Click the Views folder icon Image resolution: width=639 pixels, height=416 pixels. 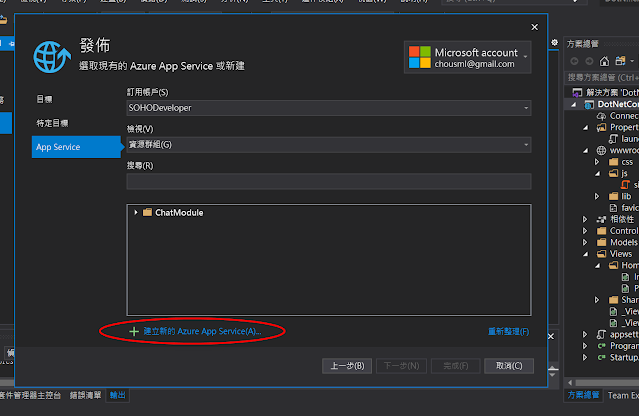pyautogui.click(x=602, y=254)
